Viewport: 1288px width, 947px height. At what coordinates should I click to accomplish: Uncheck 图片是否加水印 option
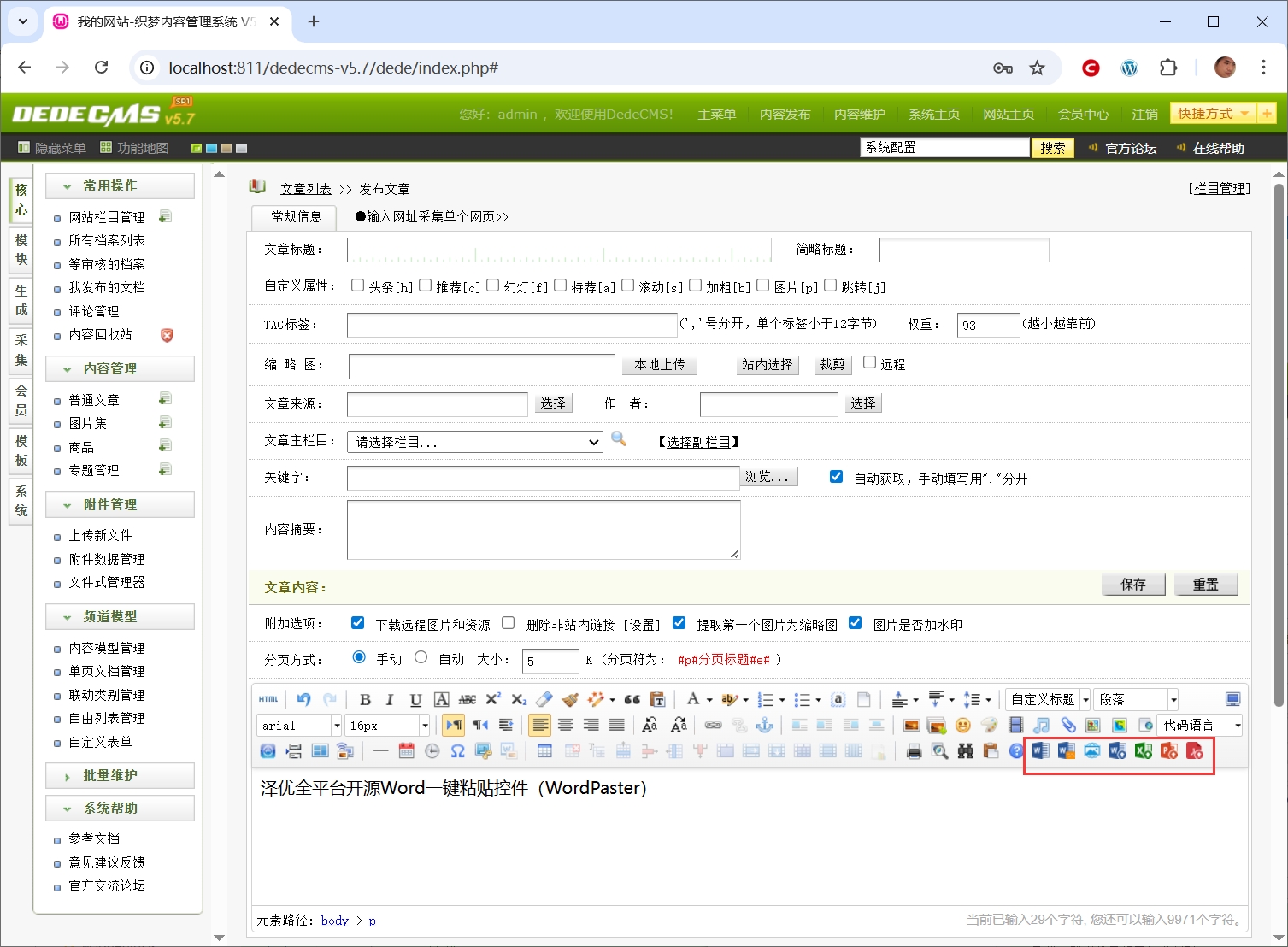pyautogui.click(x=855, y=623)
